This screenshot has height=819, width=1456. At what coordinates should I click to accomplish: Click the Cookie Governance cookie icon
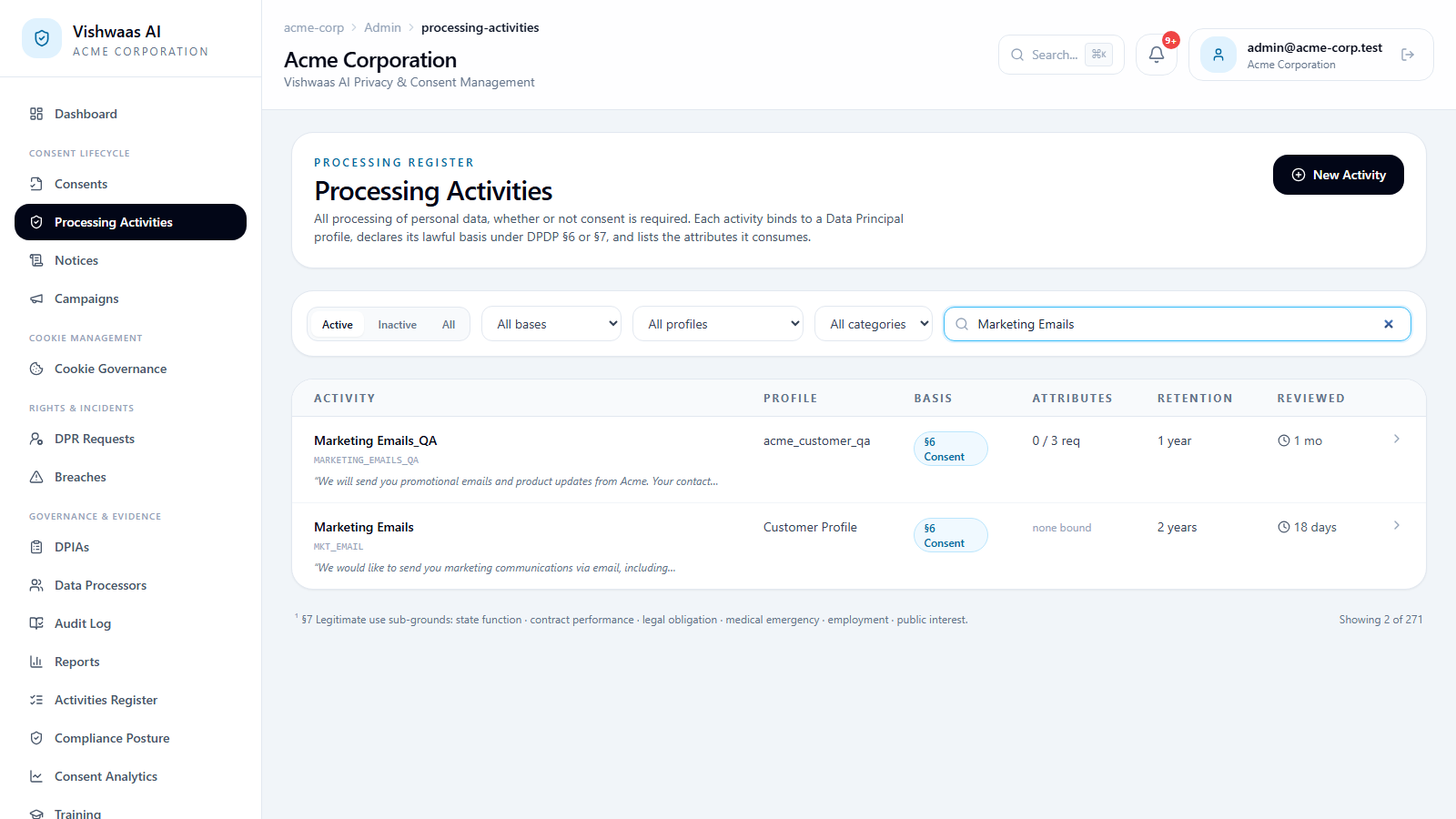[x=36, y=369]
